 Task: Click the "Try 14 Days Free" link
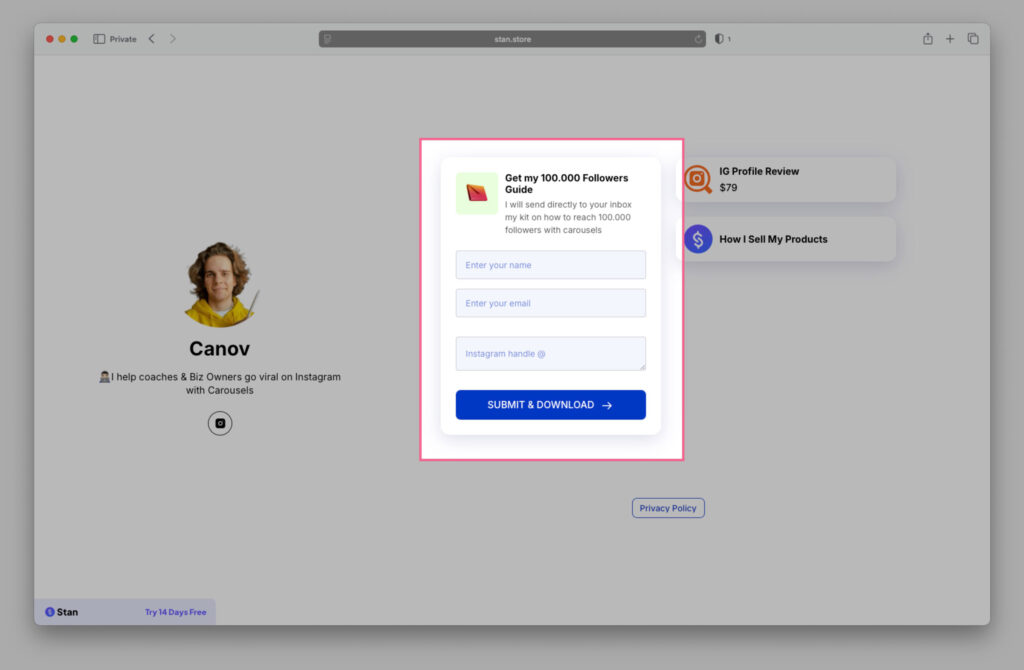175,612
